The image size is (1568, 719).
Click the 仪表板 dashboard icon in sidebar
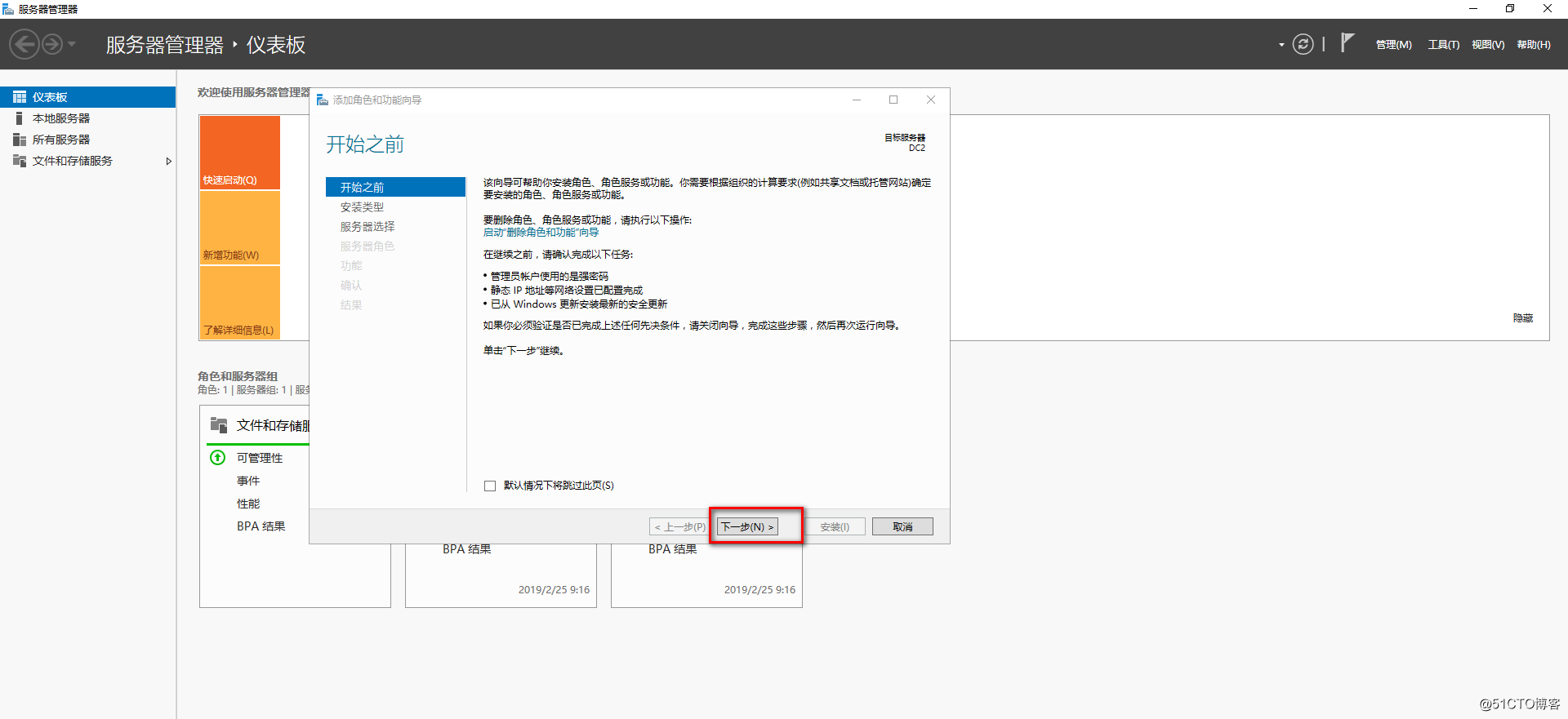(20, 97)
